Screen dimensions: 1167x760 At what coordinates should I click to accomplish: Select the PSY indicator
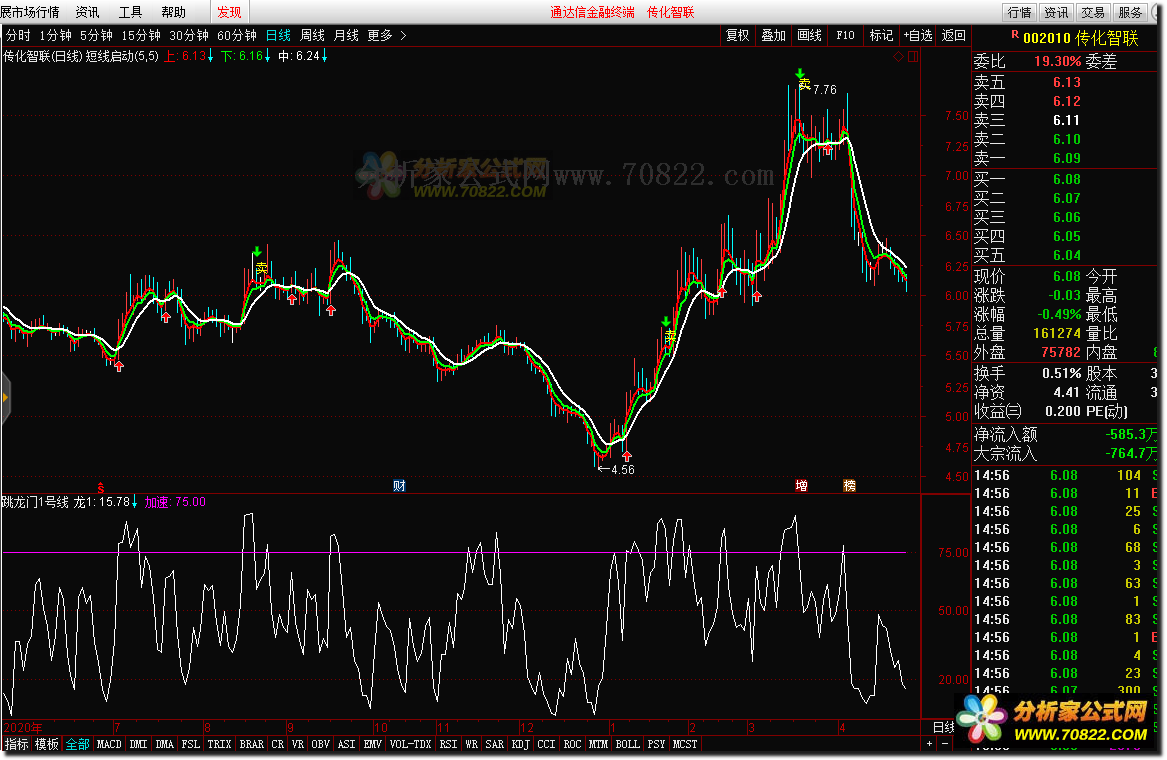656,744
